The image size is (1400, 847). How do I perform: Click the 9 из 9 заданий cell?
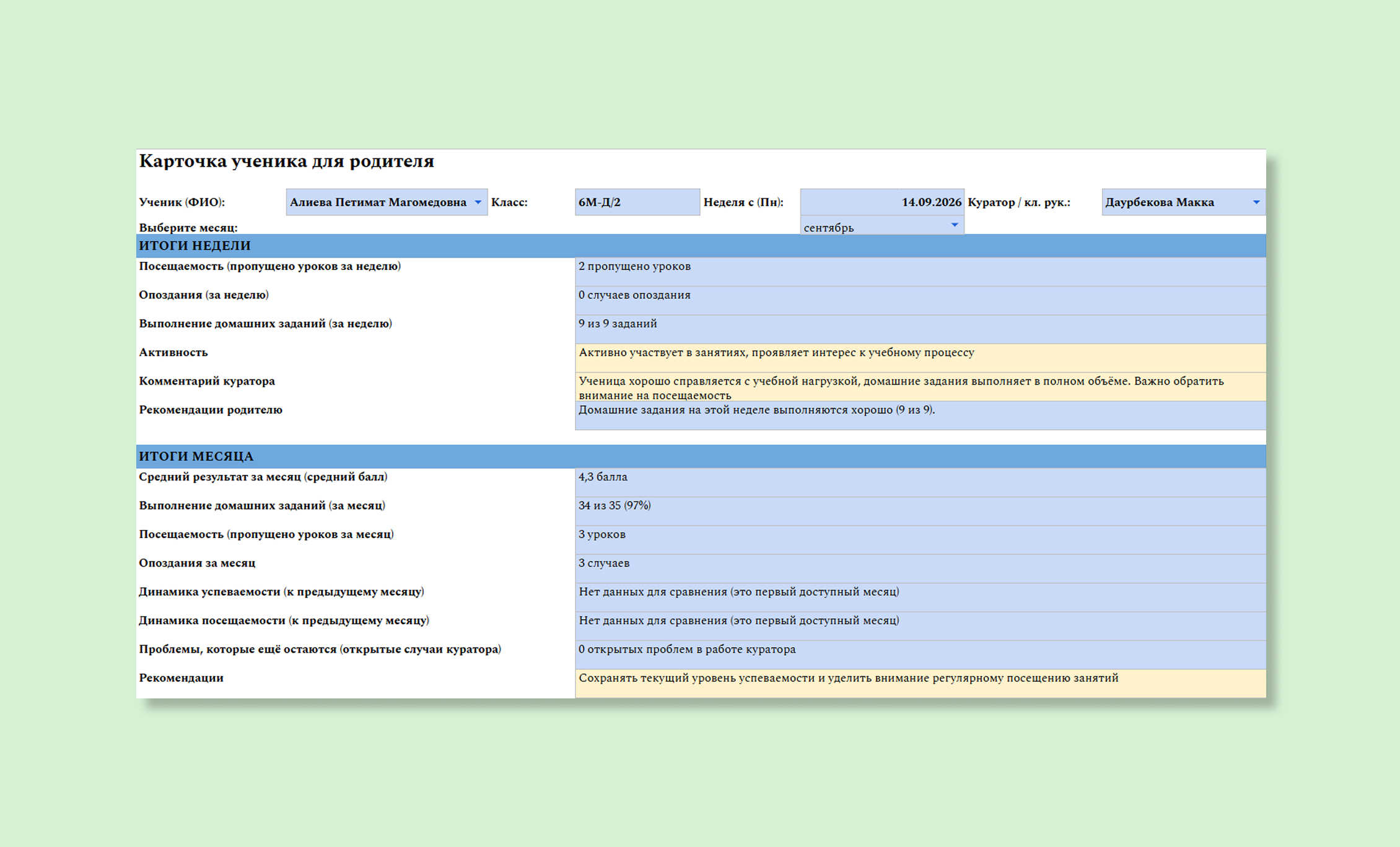pos(921,329)
